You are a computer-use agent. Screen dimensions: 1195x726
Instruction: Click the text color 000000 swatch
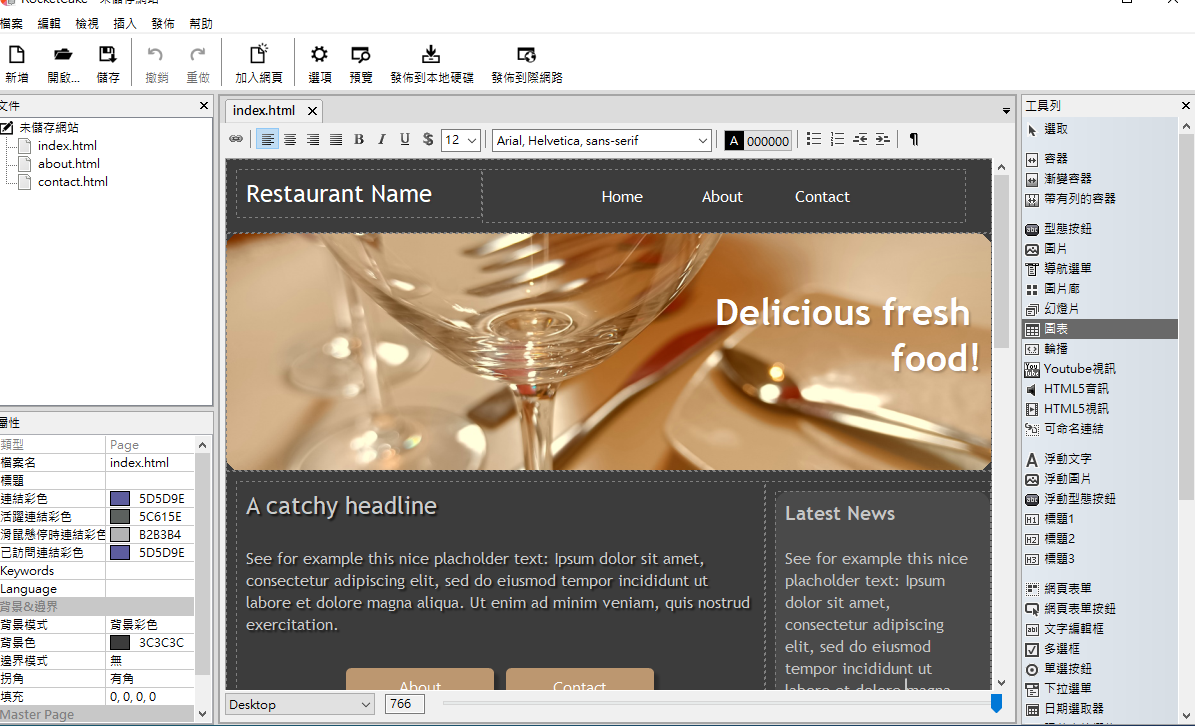758,141
